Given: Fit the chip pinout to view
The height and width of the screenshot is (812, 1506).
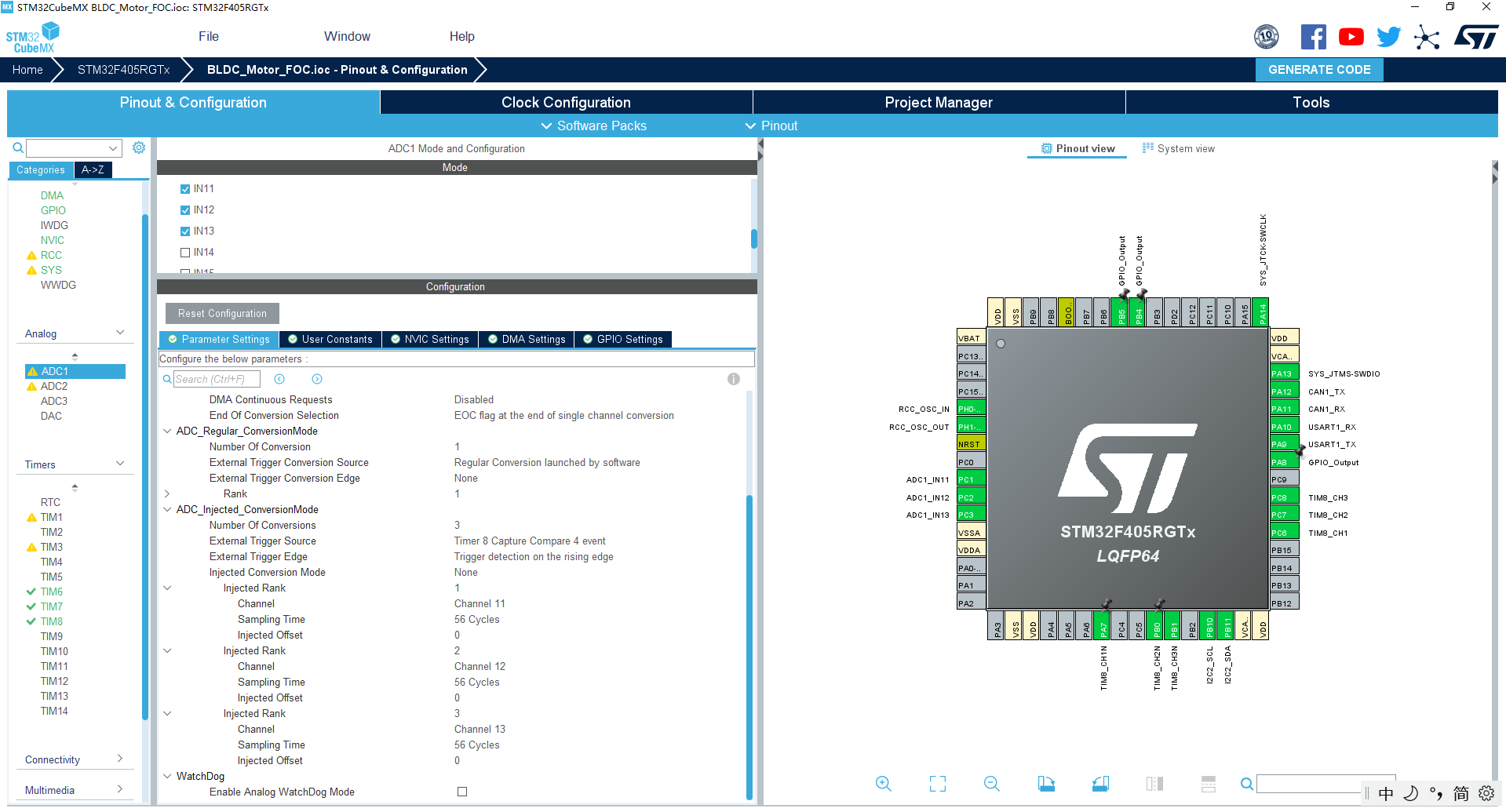Looking at the screenshot, I should pyautogui.click(x=938, y=784).
